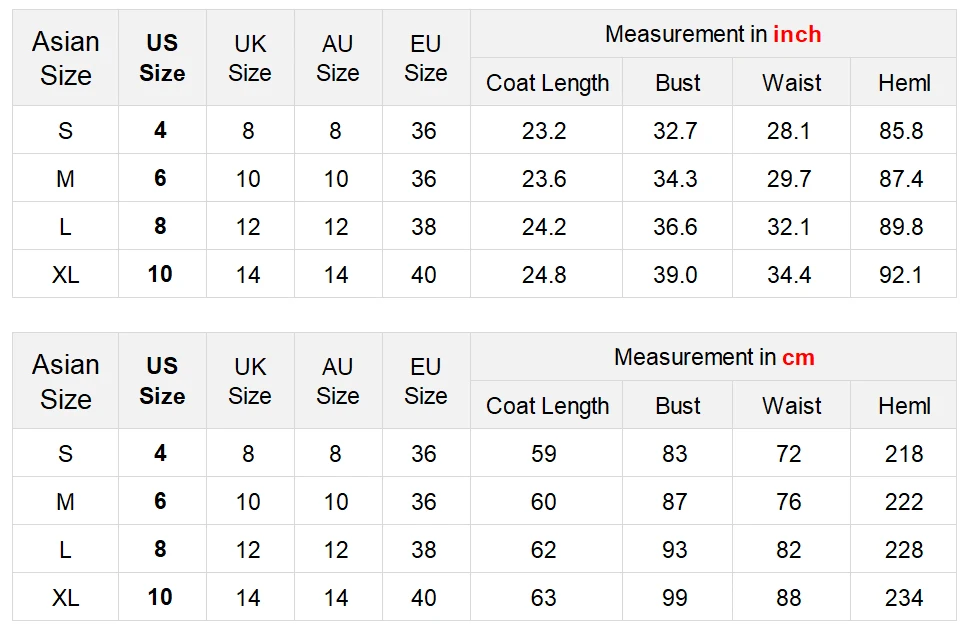
Task: Click the 24.8 coat length cell
Action: 544,275
